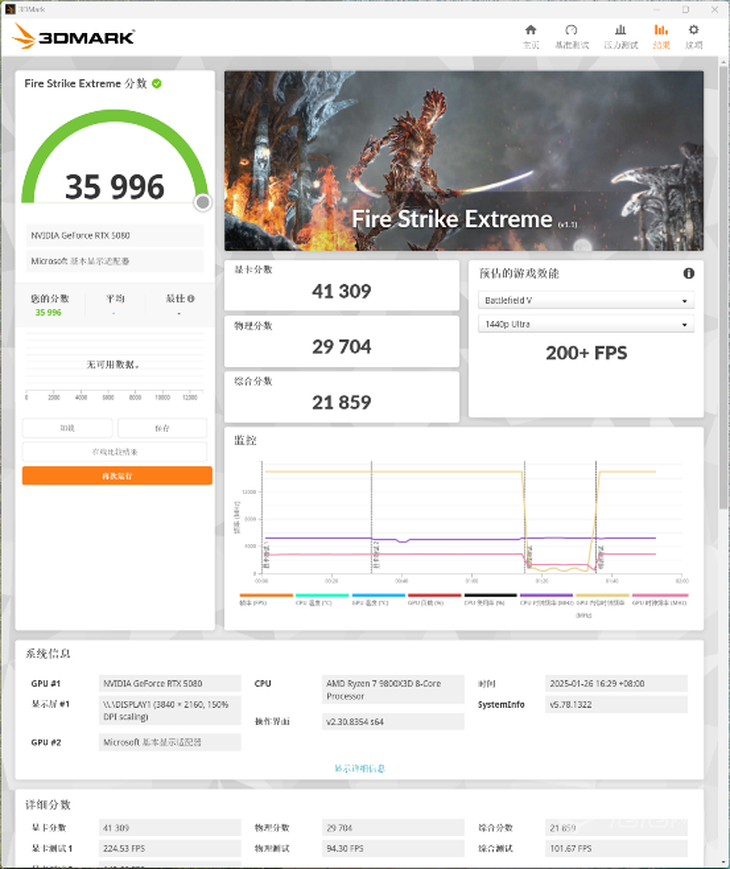Open the Home tab house icon
The image size is (730, 869).
click(x=530, y=30)
